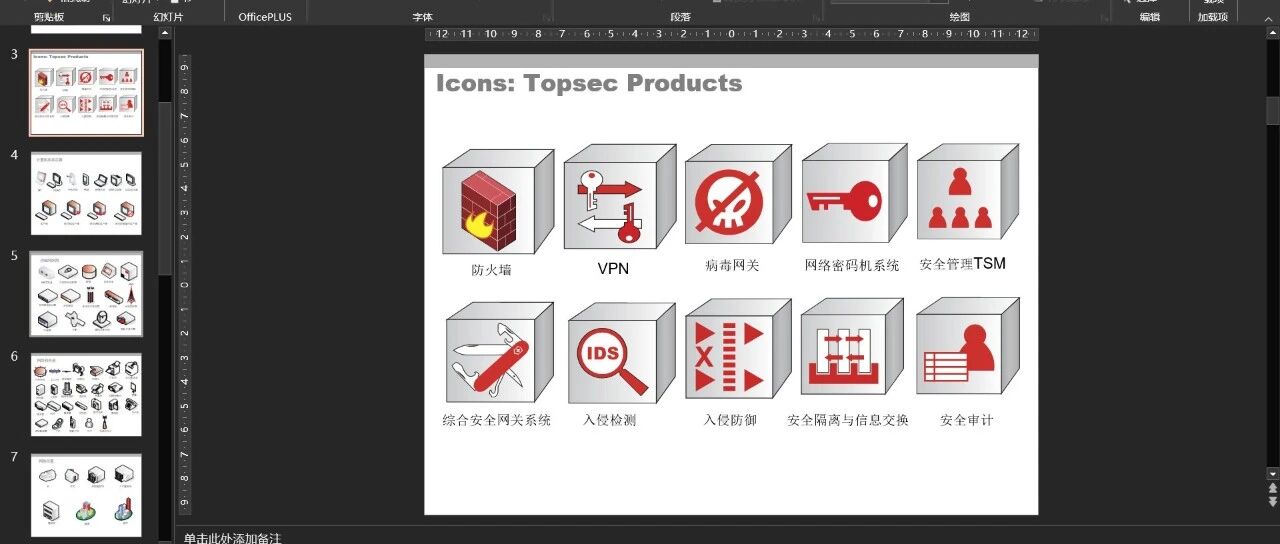
Task: Select the VPN keys and arrows icon
Action: click(620, 197)
